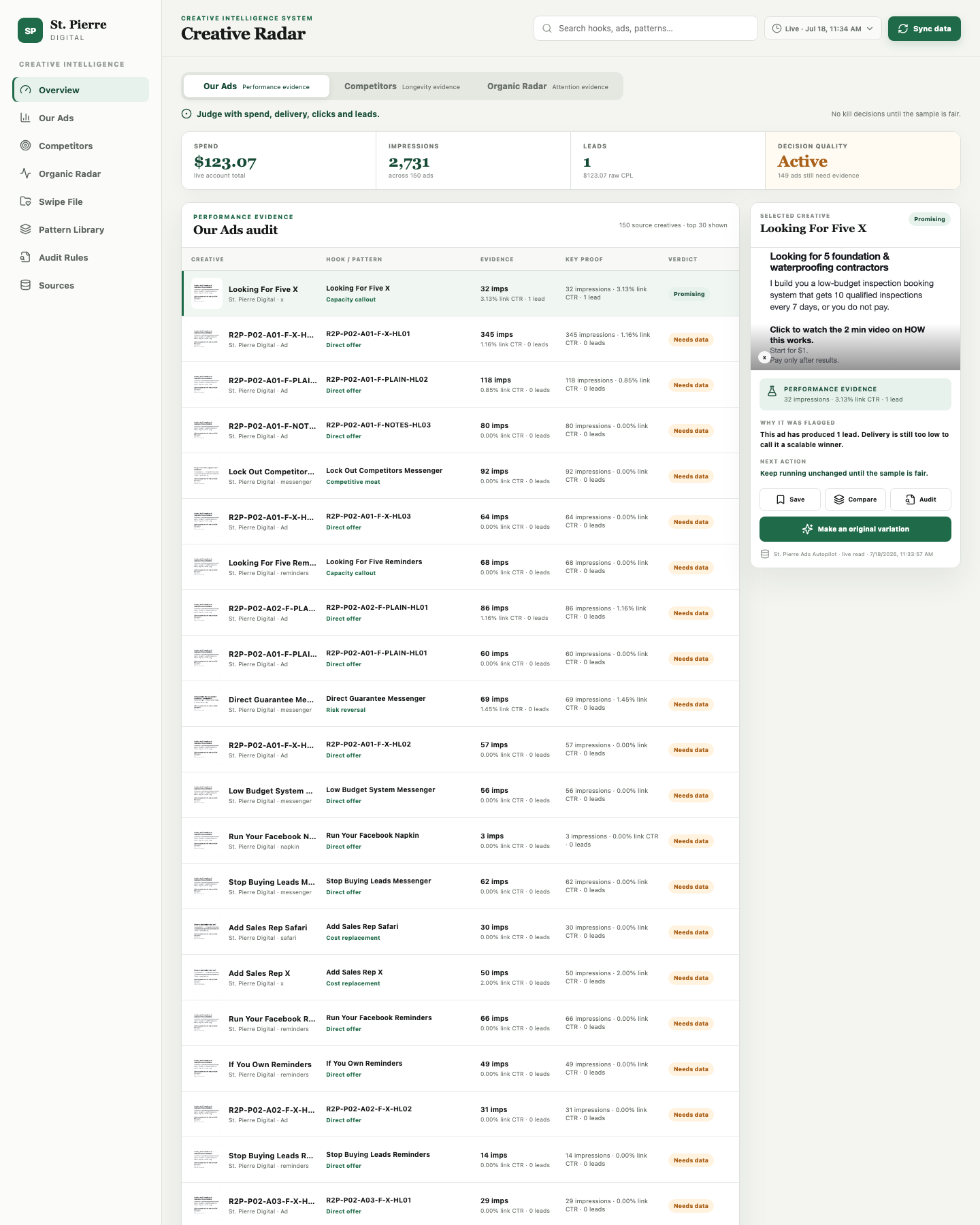
Task: Click the SP brand logo badge
Action: pyautogui.click(x=30, y=31)
